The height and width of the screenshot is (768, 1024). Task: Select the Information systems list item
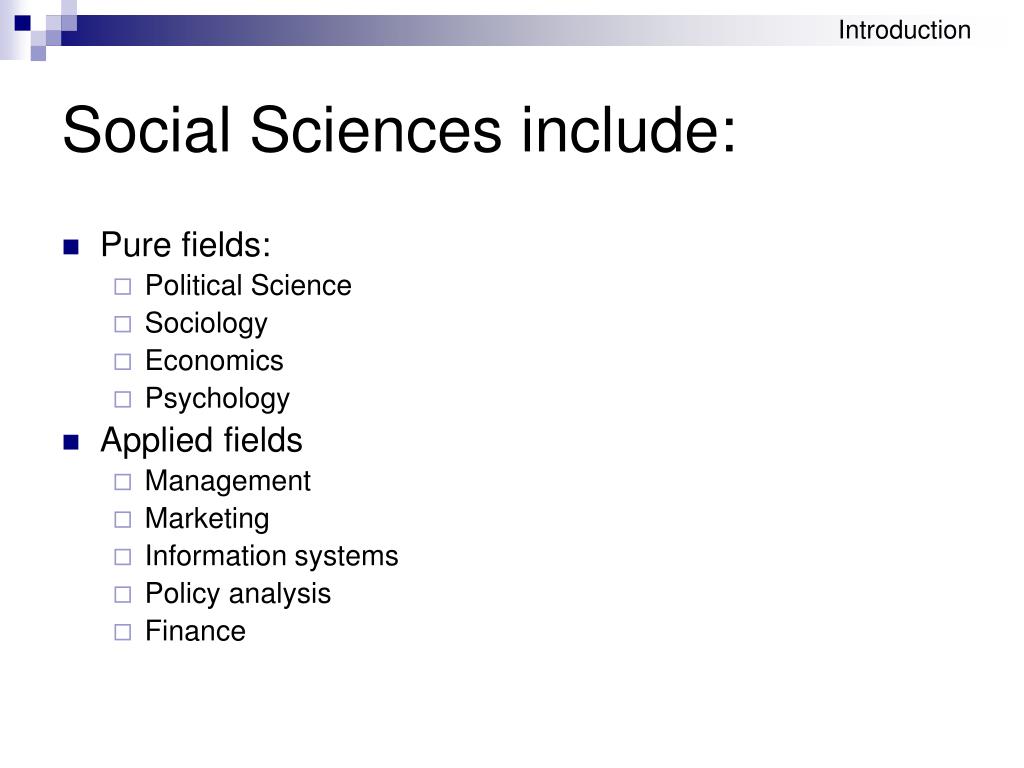pyautogui.click(x=271, y=556)
